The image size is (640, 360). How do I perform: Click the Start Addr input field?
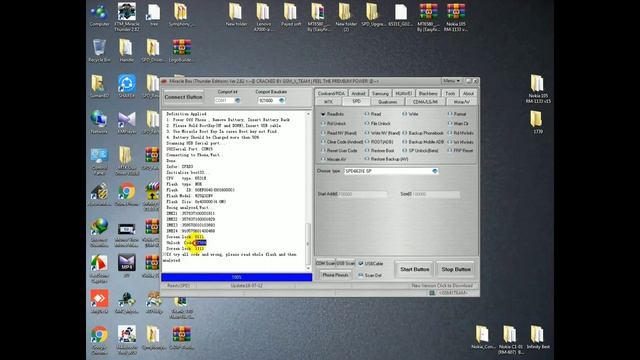pyautogui.click(x=362, y=194)
